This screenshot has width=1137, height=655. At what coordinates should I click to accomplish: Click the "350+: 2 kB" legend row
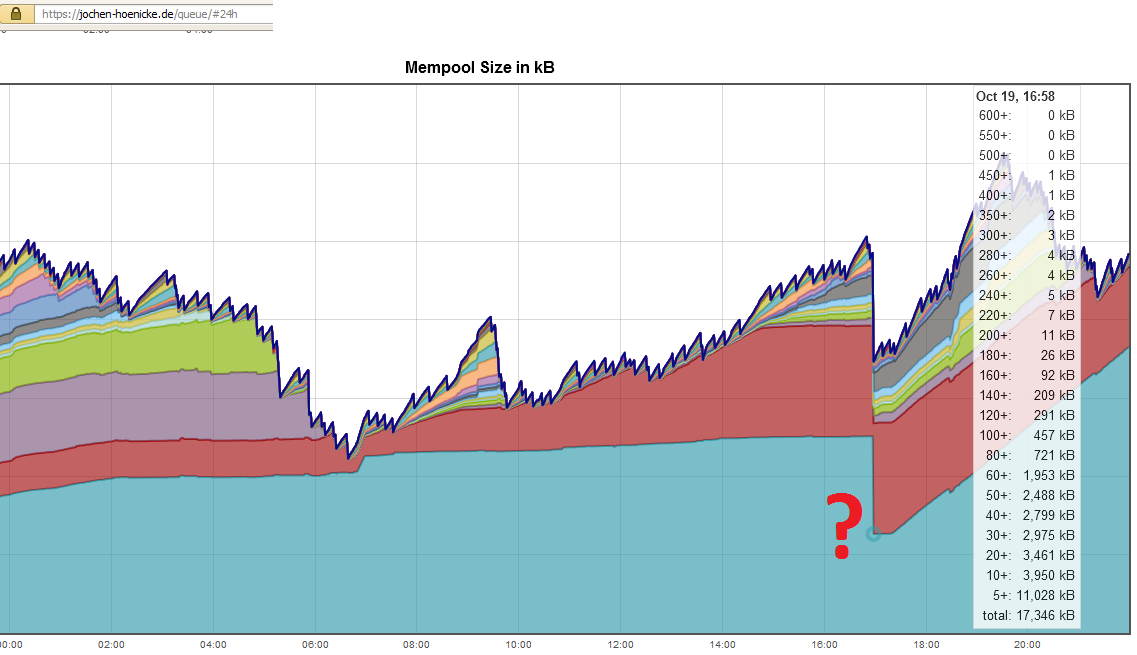click(x=1026, y=215)
